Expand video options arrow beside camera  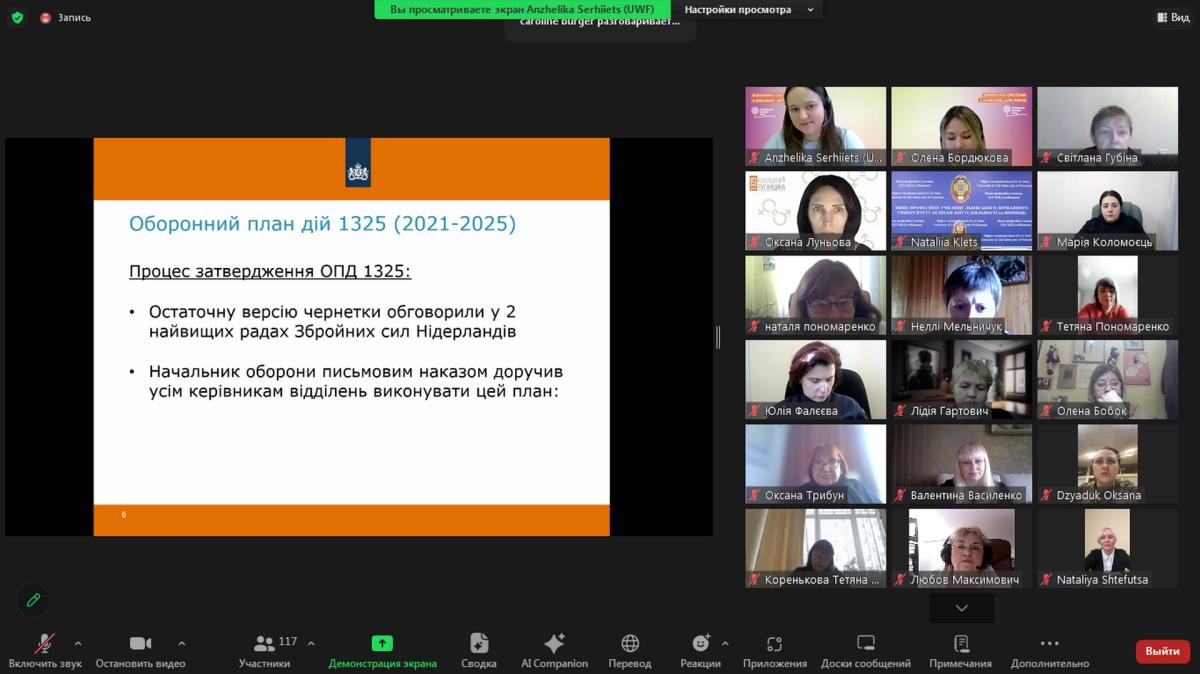tap(181, 643)
